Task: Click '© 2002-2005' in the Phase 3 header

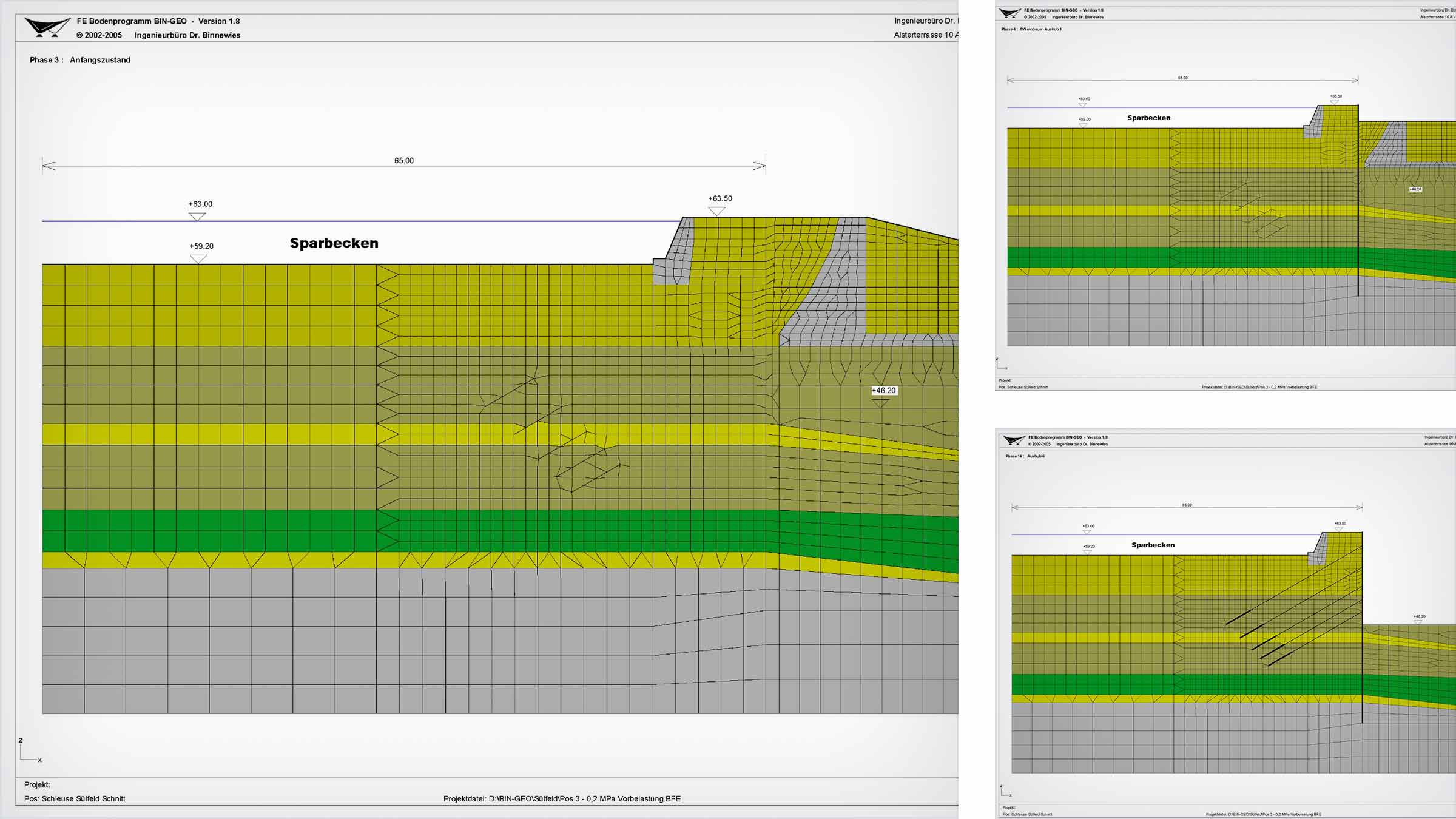Action: pos(99,35)
